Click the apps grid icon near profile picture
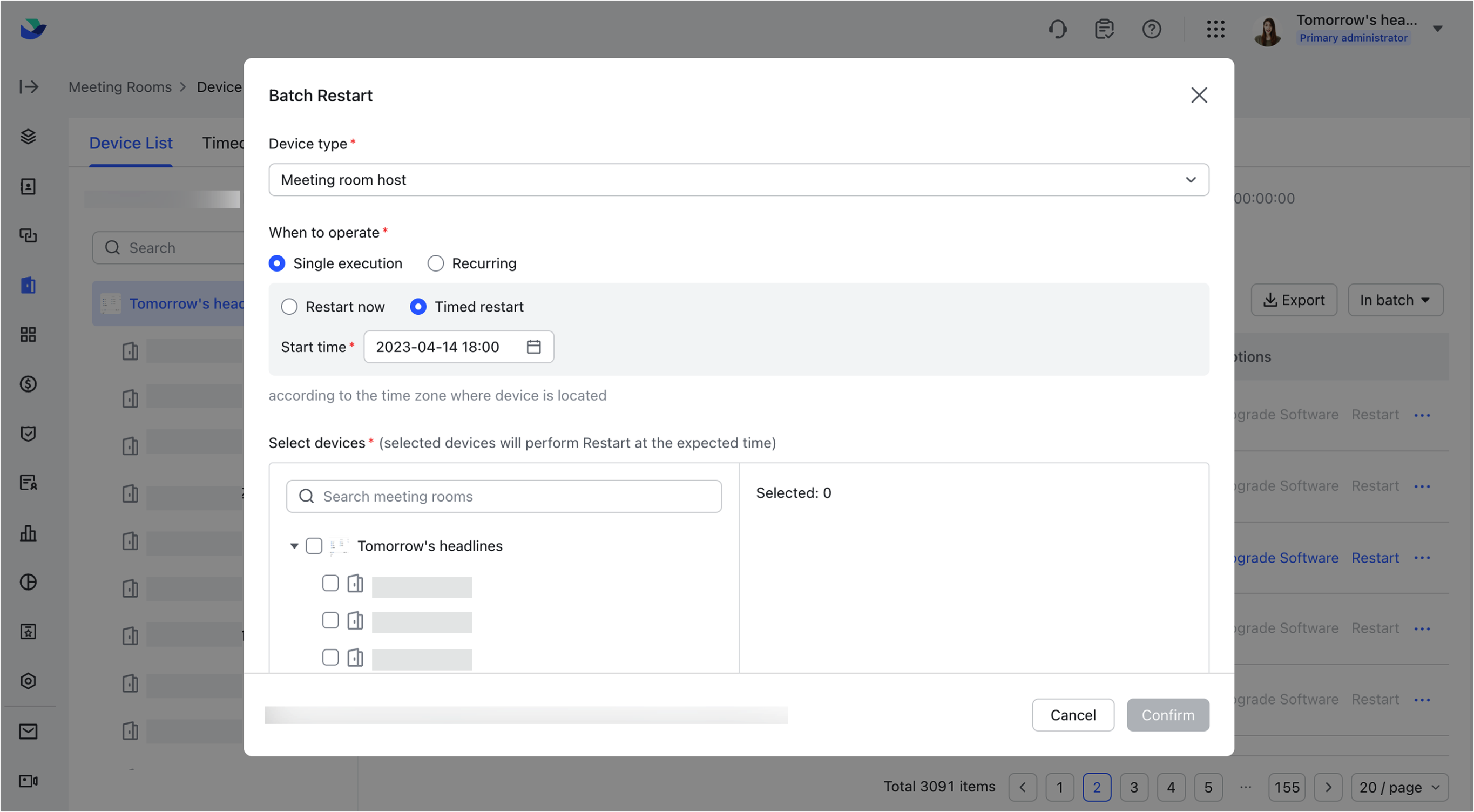 (x=1216, y=29)
